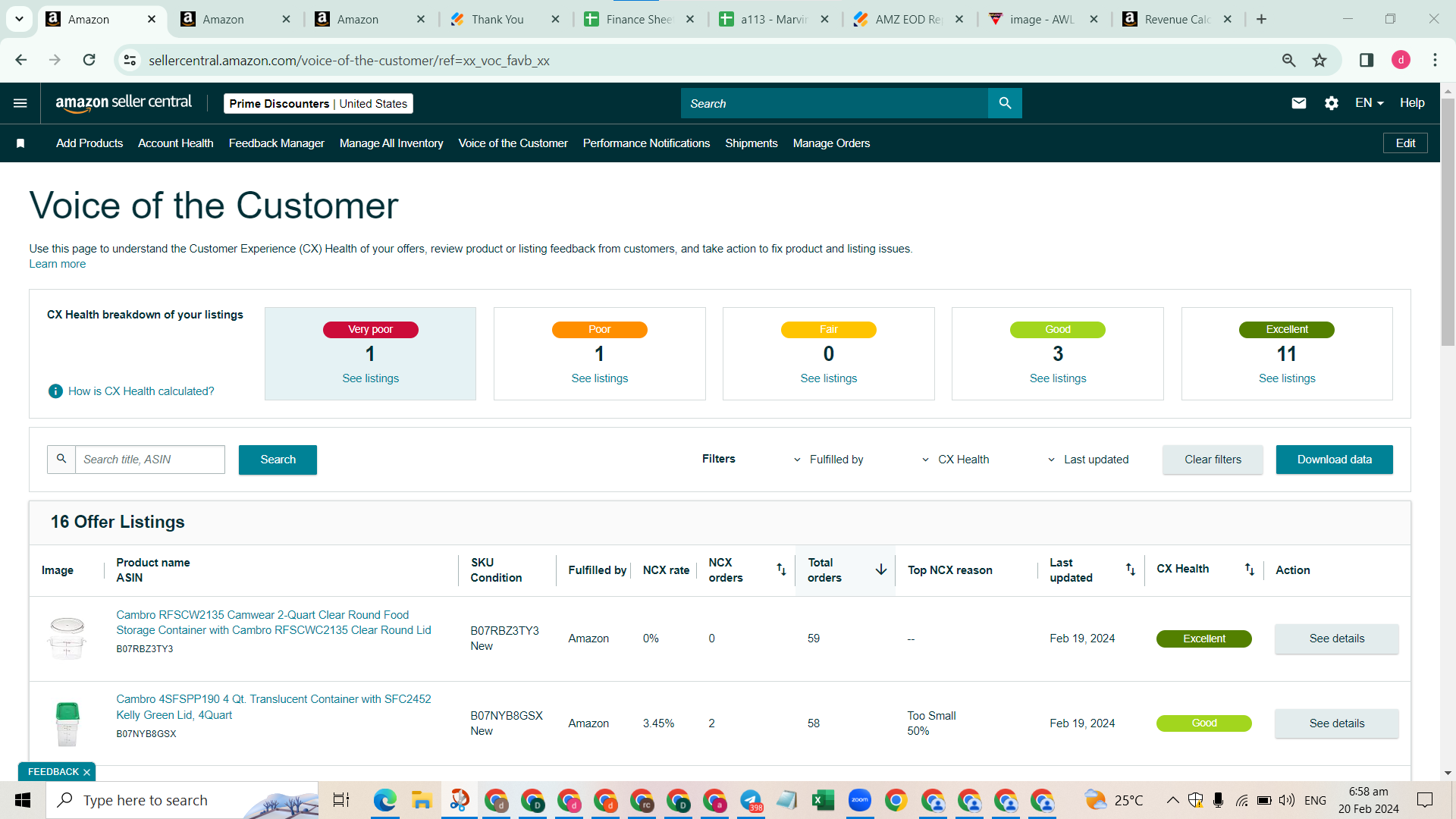1456x819 pixels.
Task: Click the top Seller Central search field
Action: coord(834,103)
